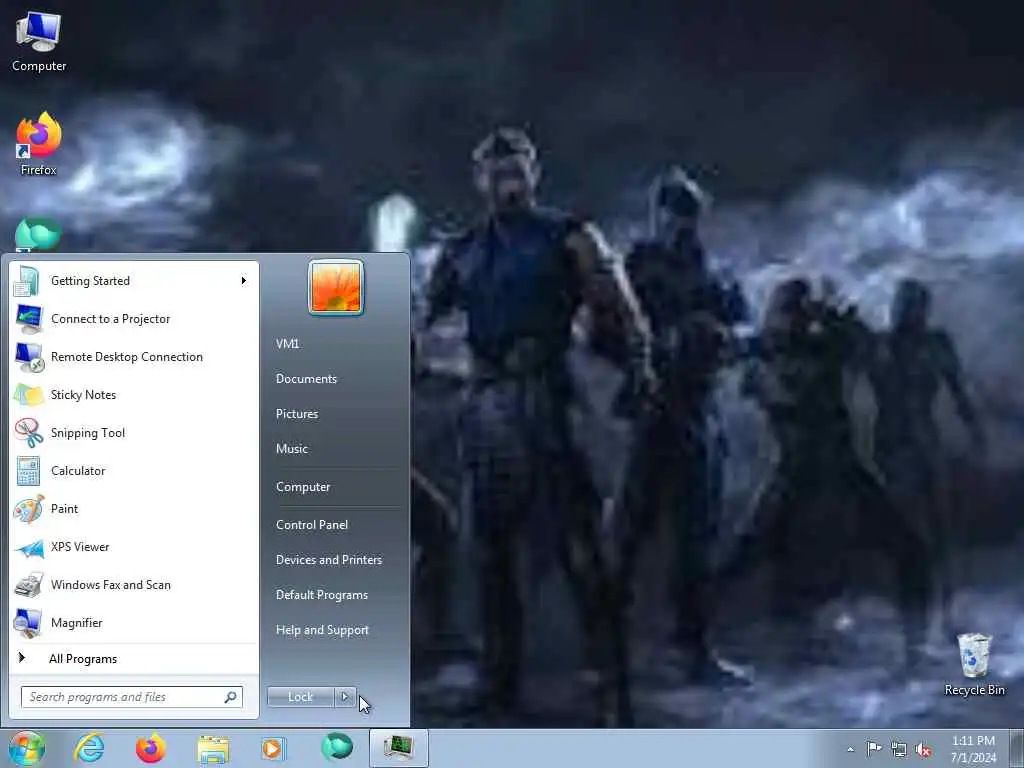The width and height of the screenshot is (1024, 768).
Task: Select the Firefox desktop shortcut
Action: (x=39, y=144)
